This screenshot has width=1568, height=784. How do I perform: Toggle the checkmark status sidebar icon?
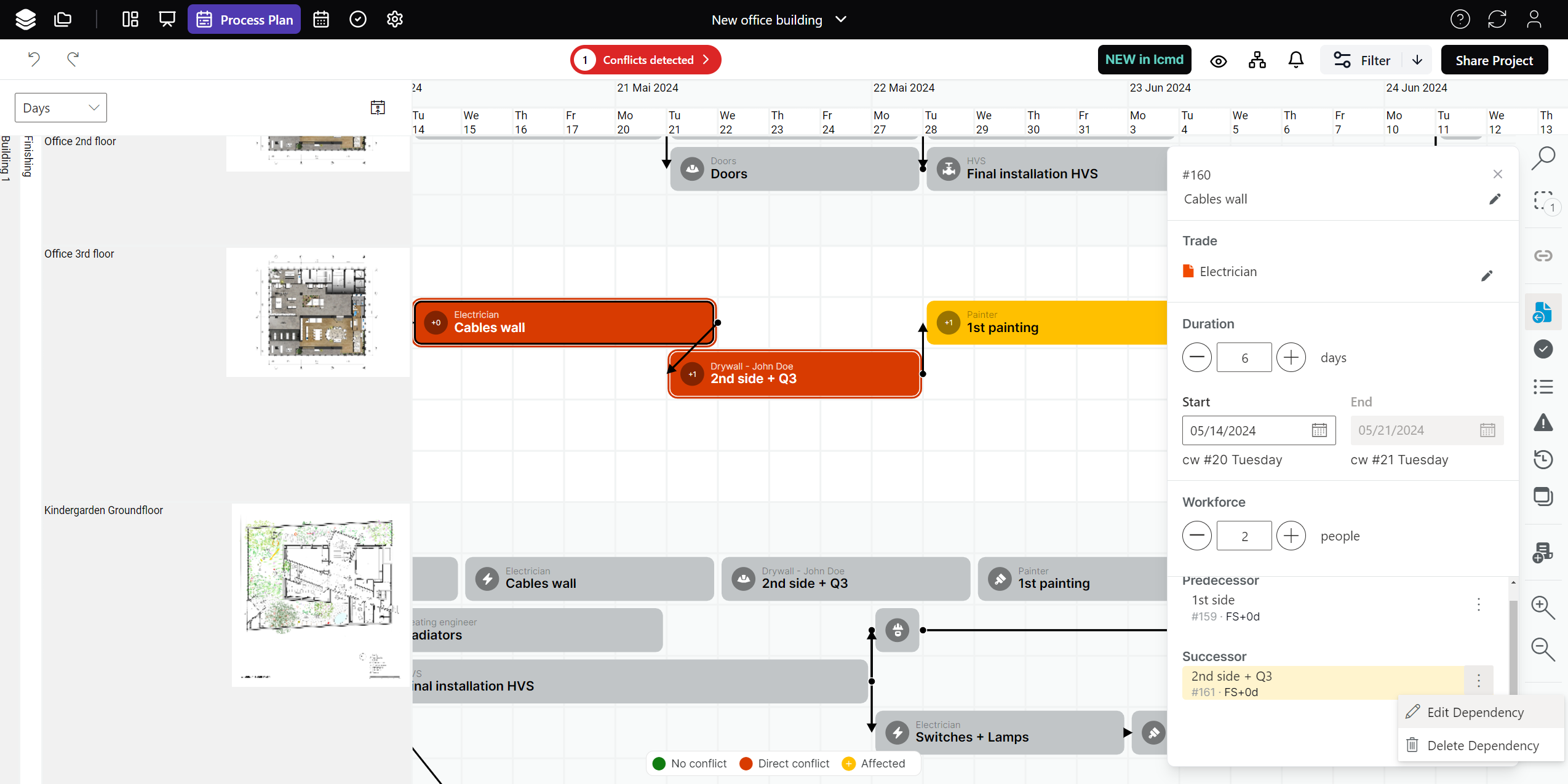click(1543, 349)
